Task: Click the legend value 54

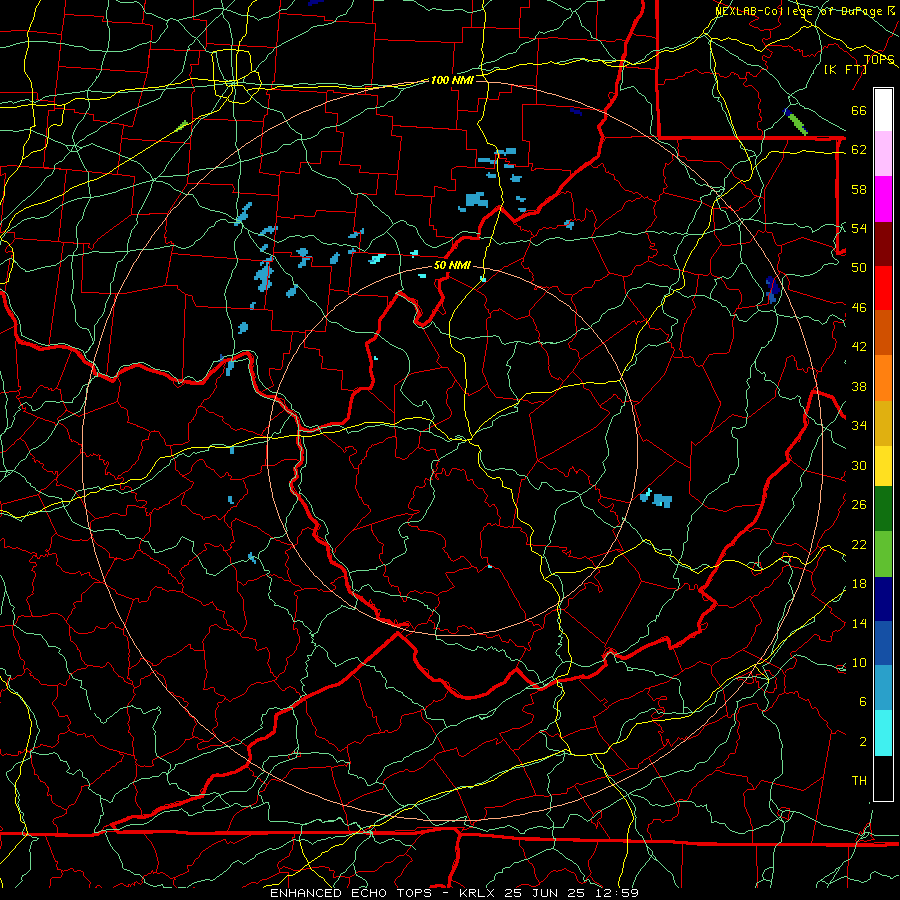Action: (x=859, y=228)
